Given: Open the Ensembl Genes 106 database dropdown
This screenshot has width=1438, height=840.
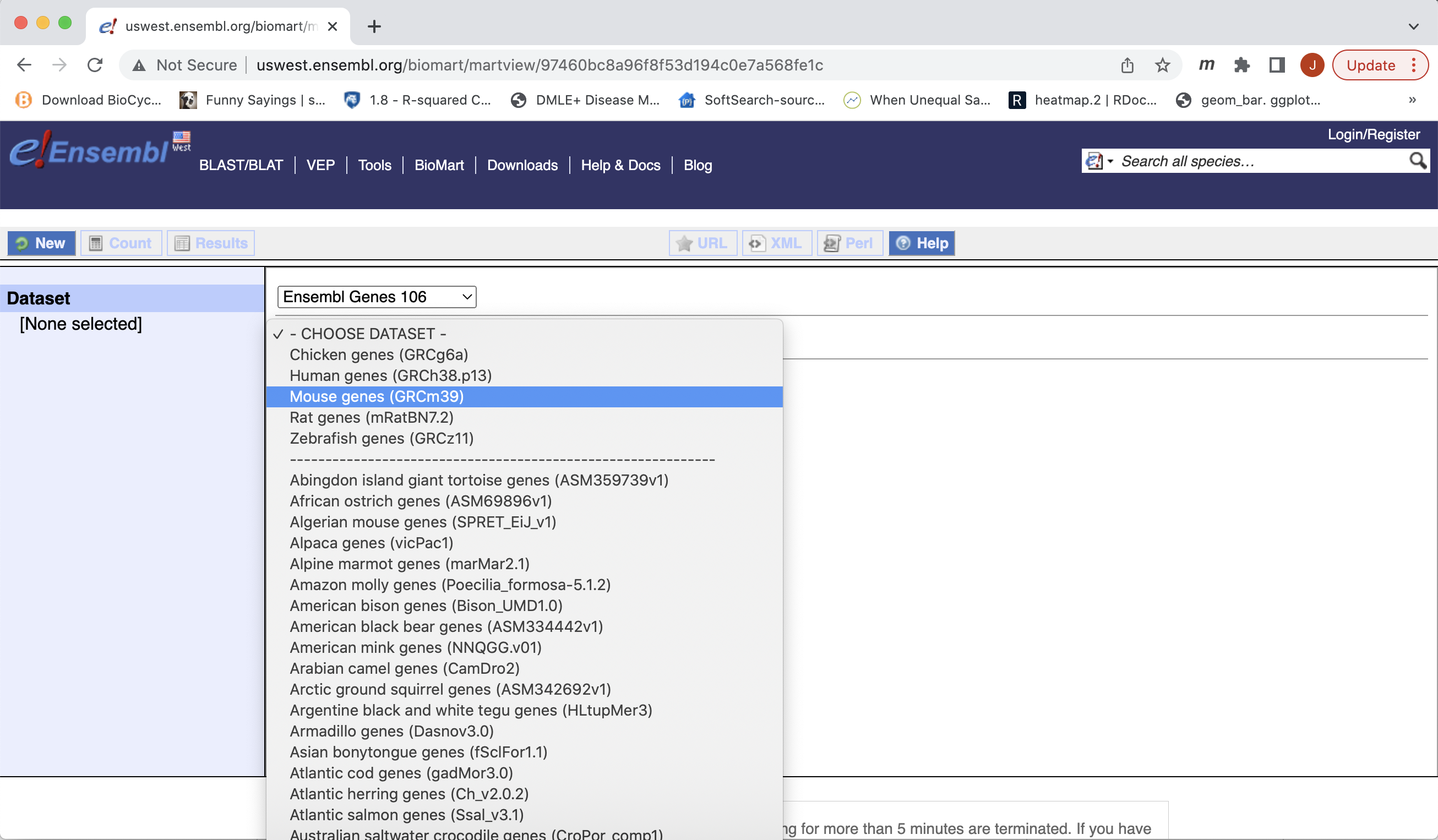Looking at the screenshot, I should pyautogui.click(x=377, y=297).
